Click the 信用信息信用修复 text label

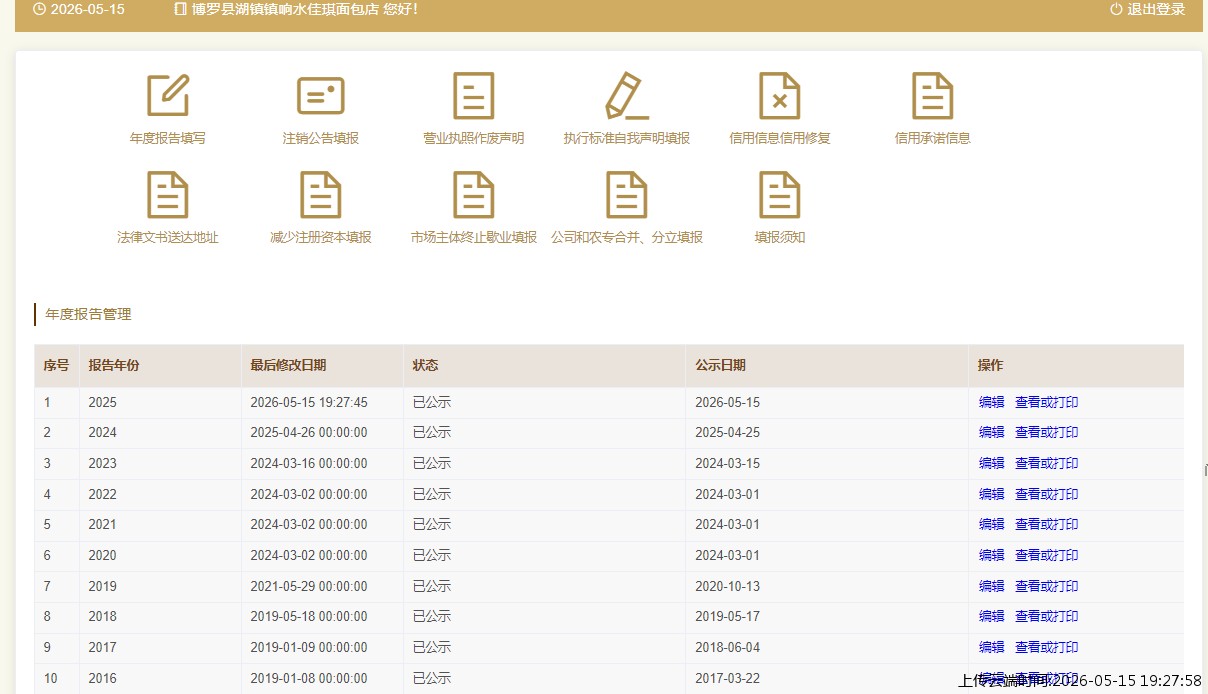pyautogui.click(x=780, y=138)
